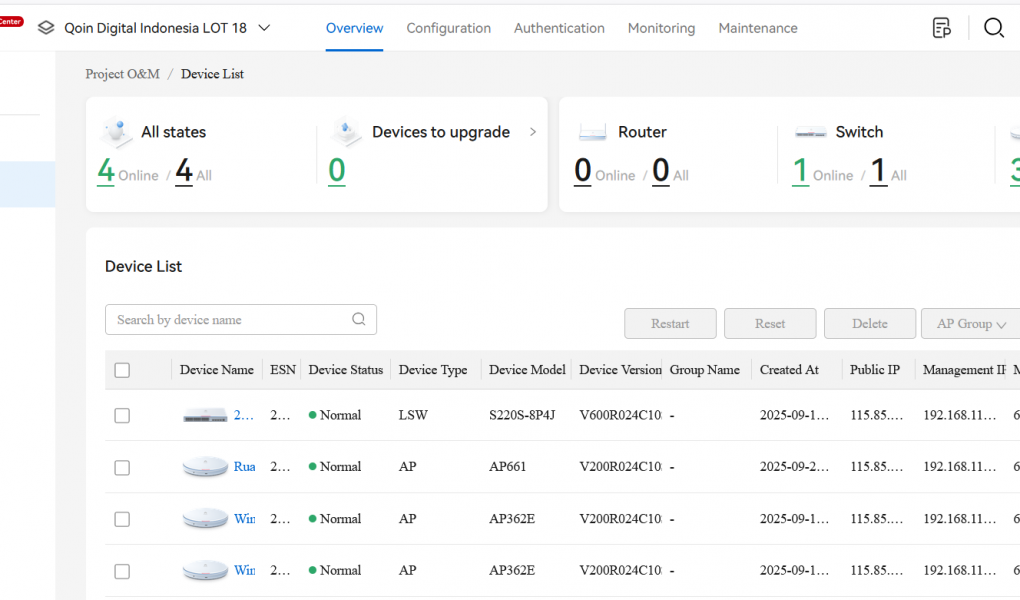Click the Restart button
Screen dimensions: 1020x600
tap(670, 324)
